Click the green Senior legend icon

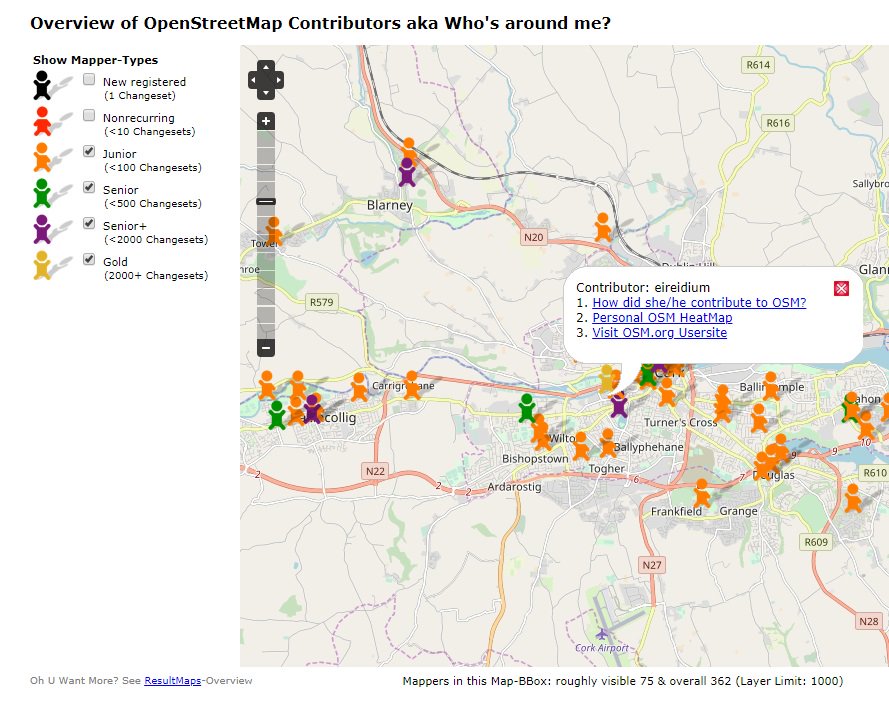42,193
